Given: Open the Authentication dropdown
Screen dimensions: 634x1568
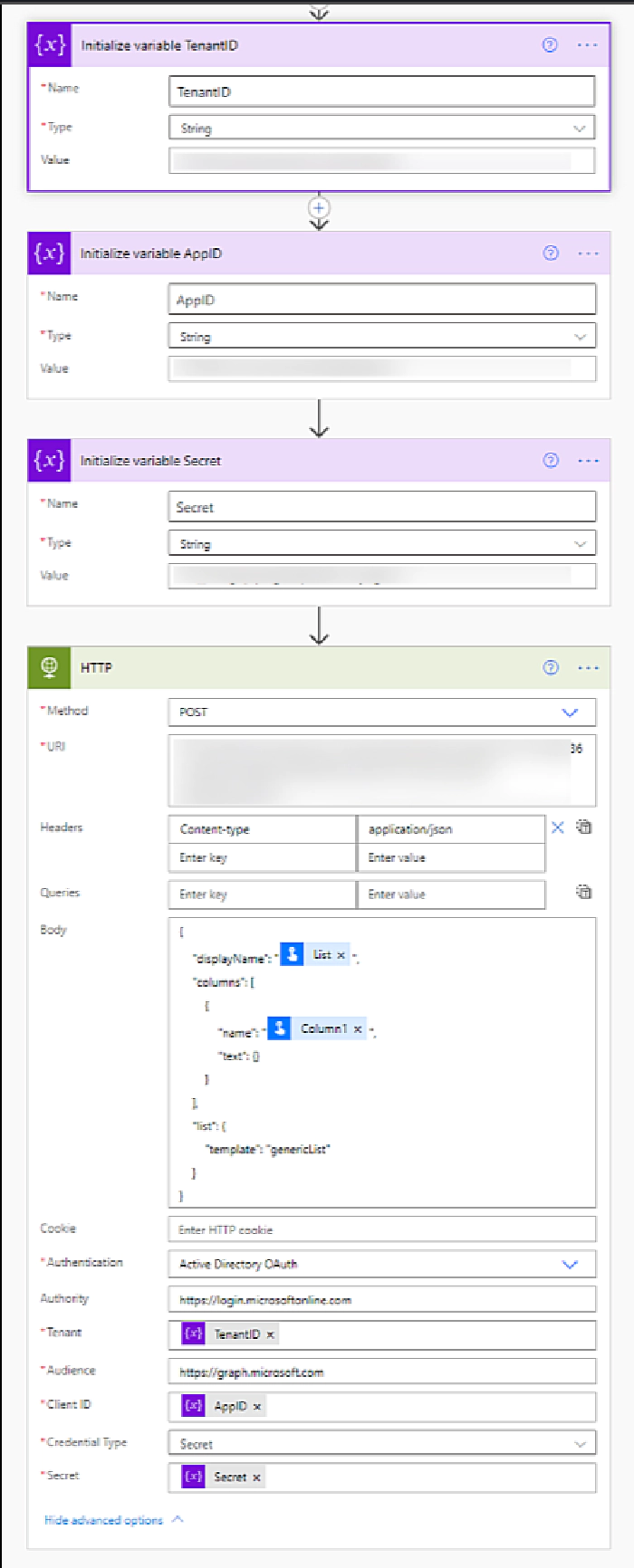Looking at the screenshot, I should 570,1265.
